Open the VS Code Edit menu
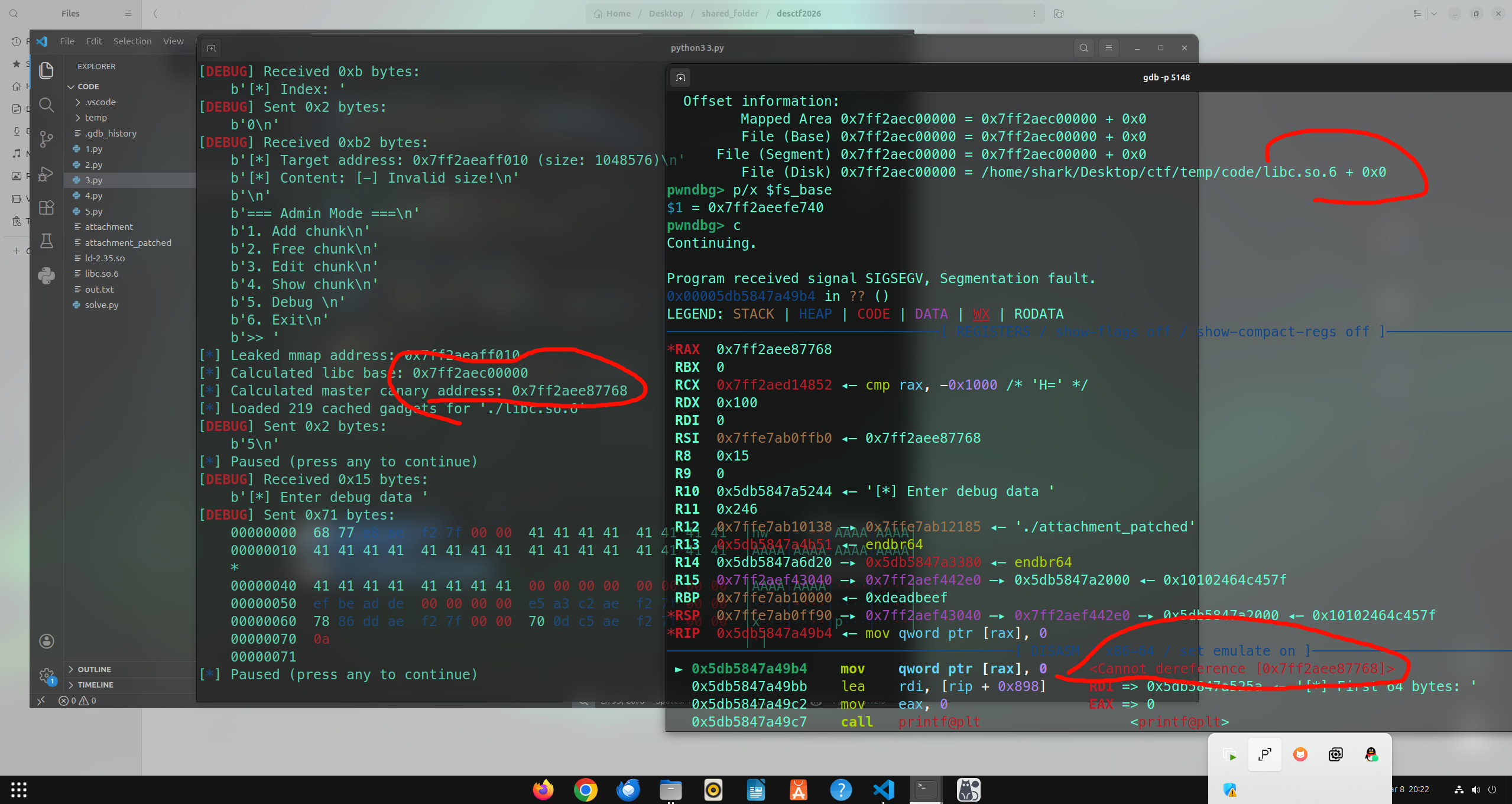1512x804 pixels. click(x=94, y=41)
